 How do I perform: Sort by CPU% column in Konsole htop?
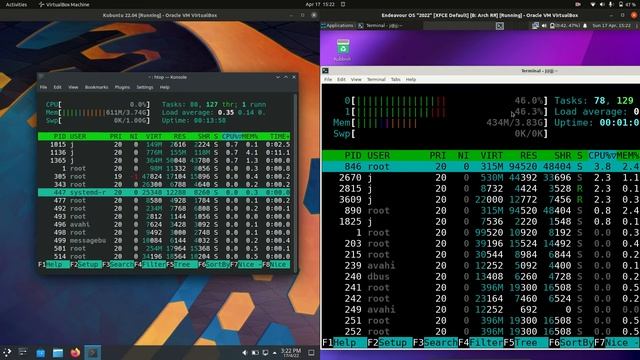pos(231,136)
